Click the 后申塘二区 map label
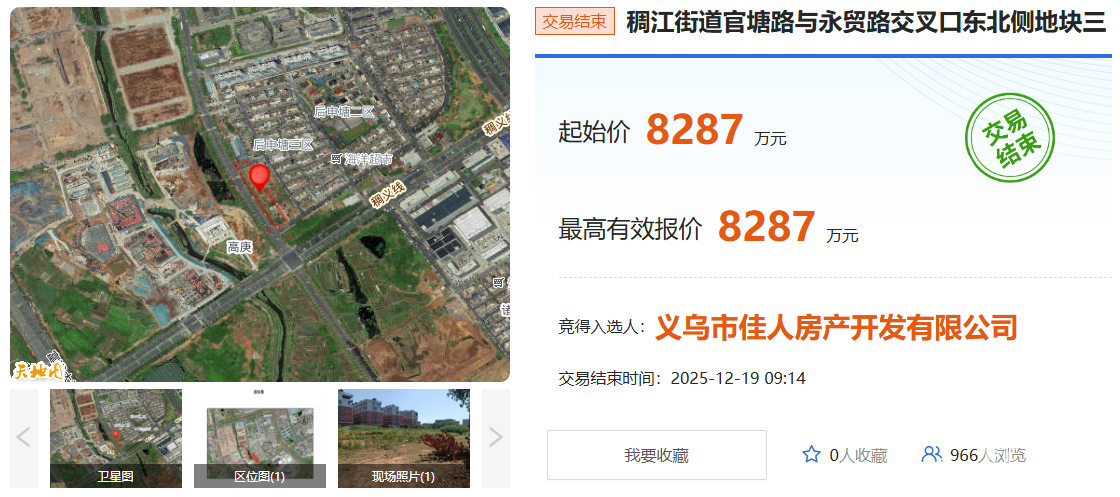1120x497 pixels. pyautogui.click(x=344, y=111)
